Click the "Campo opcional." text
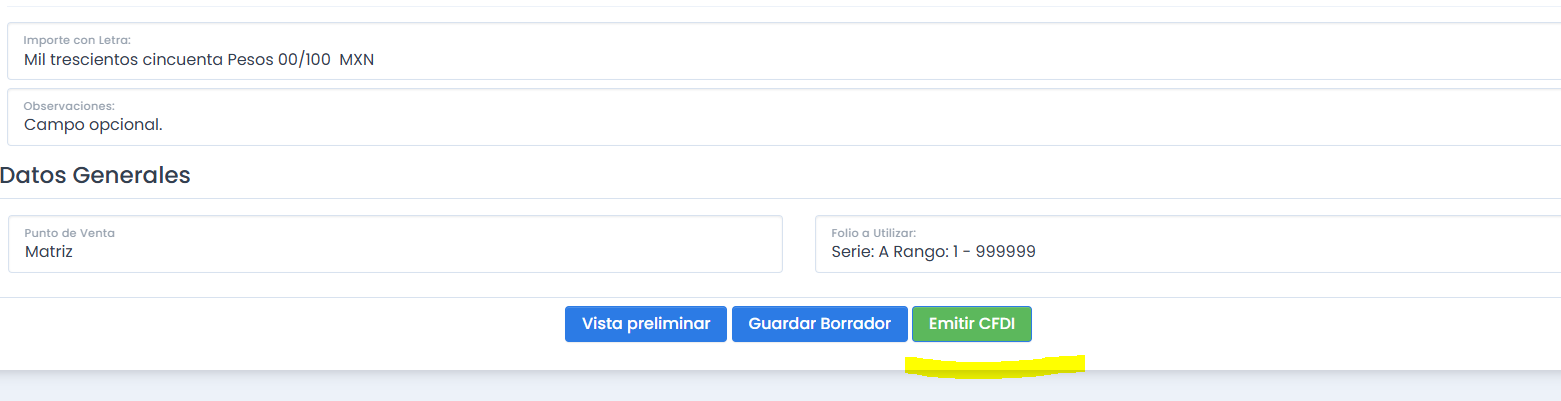This screenshot has height=401, width=1561. click(x=92, y=126)
